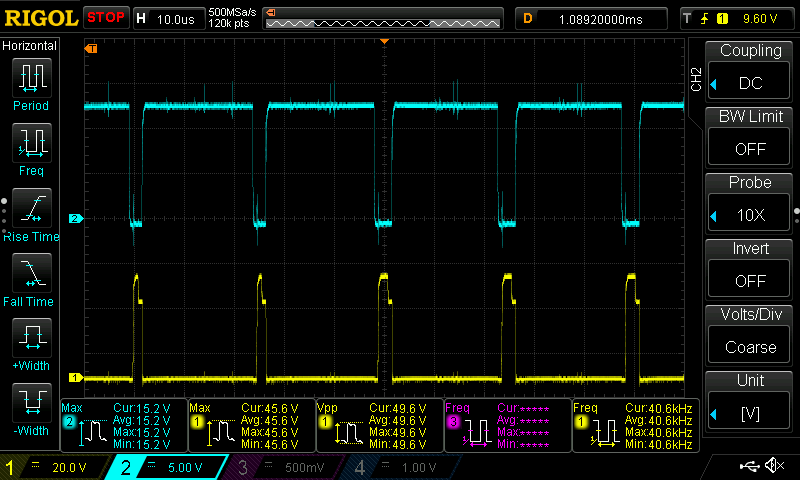The height and width of the screenshot is (480, 800).
Task: Select the Fall Time measurement icon
Action: coord(32,273)
